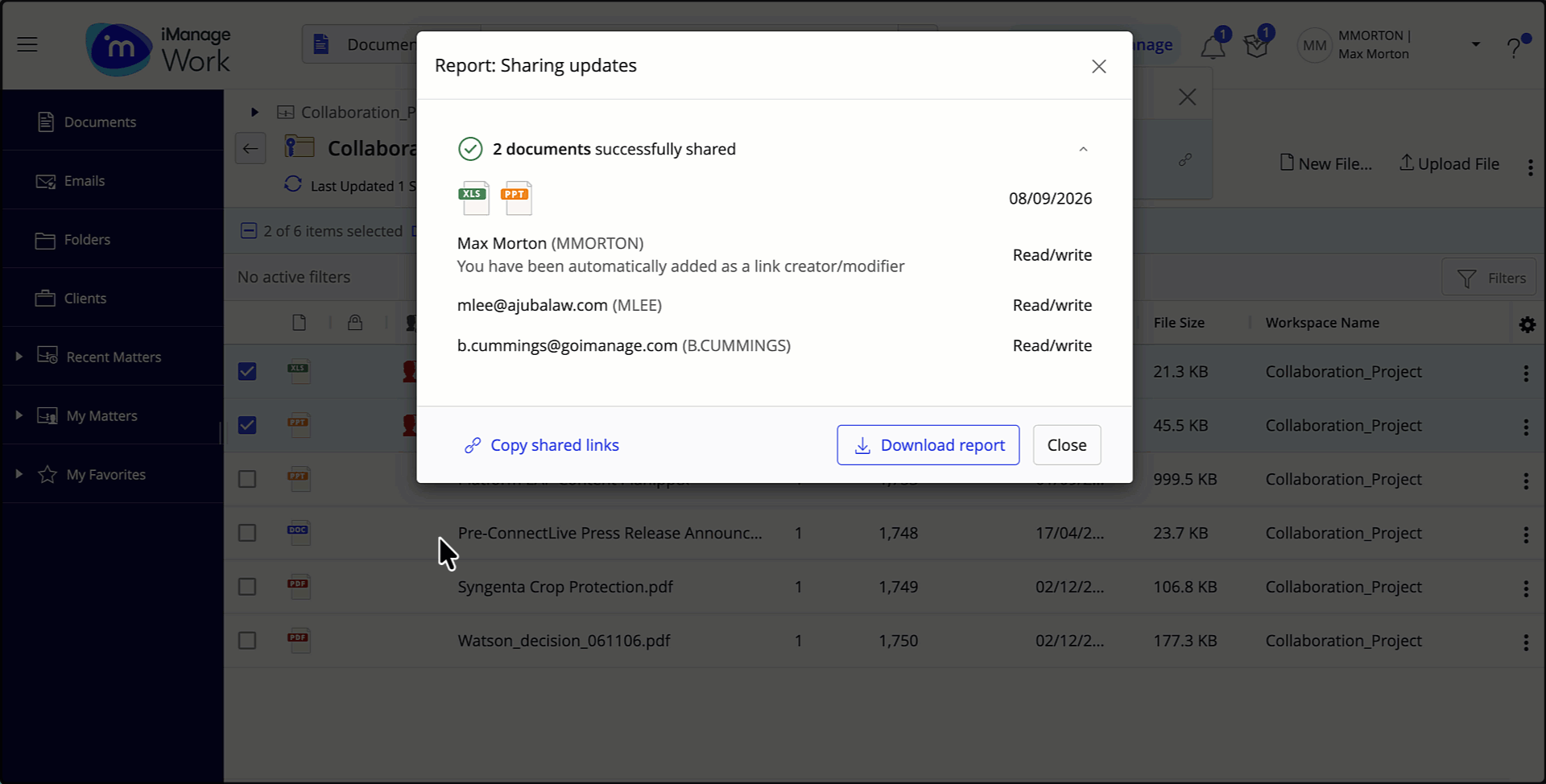Open the notifications bell

point(1213,47)
